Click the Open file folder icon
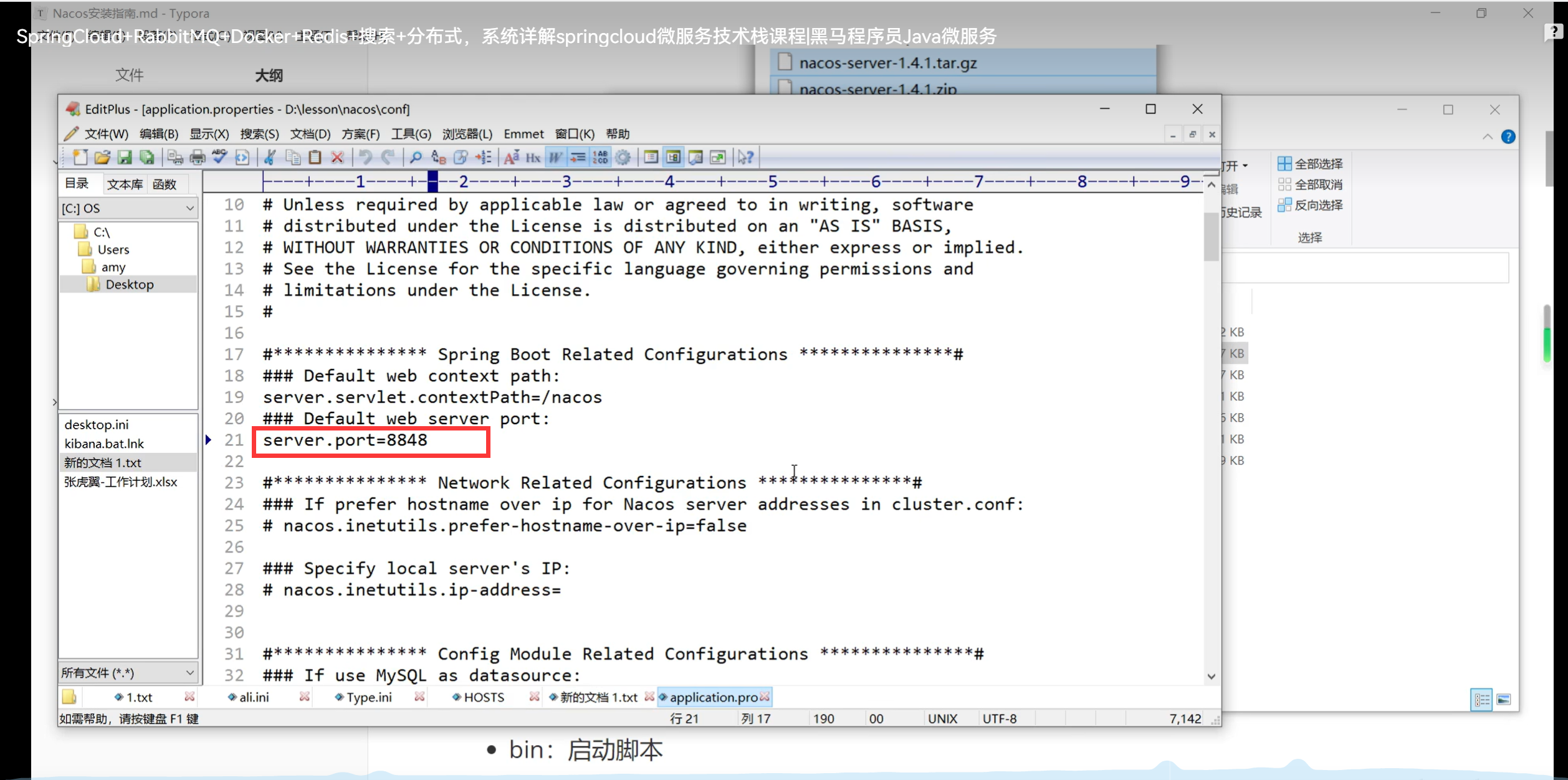The width and height of the screenshot is (1568, 780). tap(102, 158)
